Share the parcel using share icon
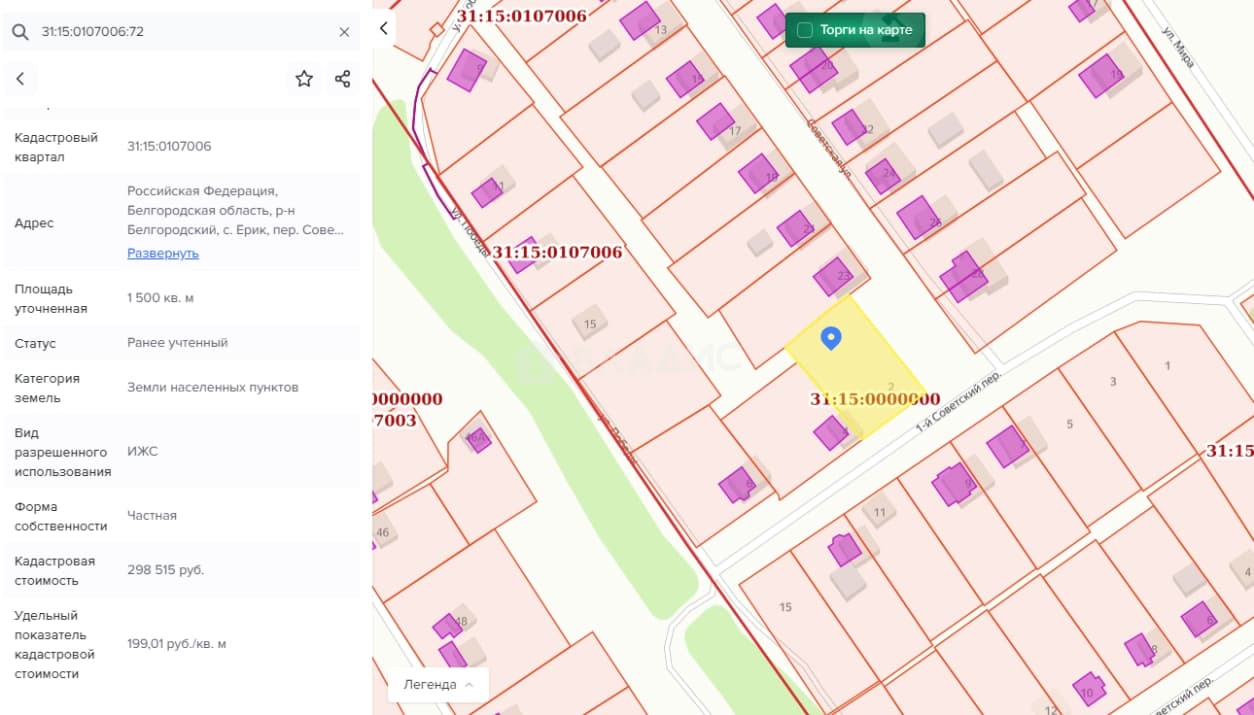Image resolution: width=1254 pixels, height=715 pixels. 342,78
